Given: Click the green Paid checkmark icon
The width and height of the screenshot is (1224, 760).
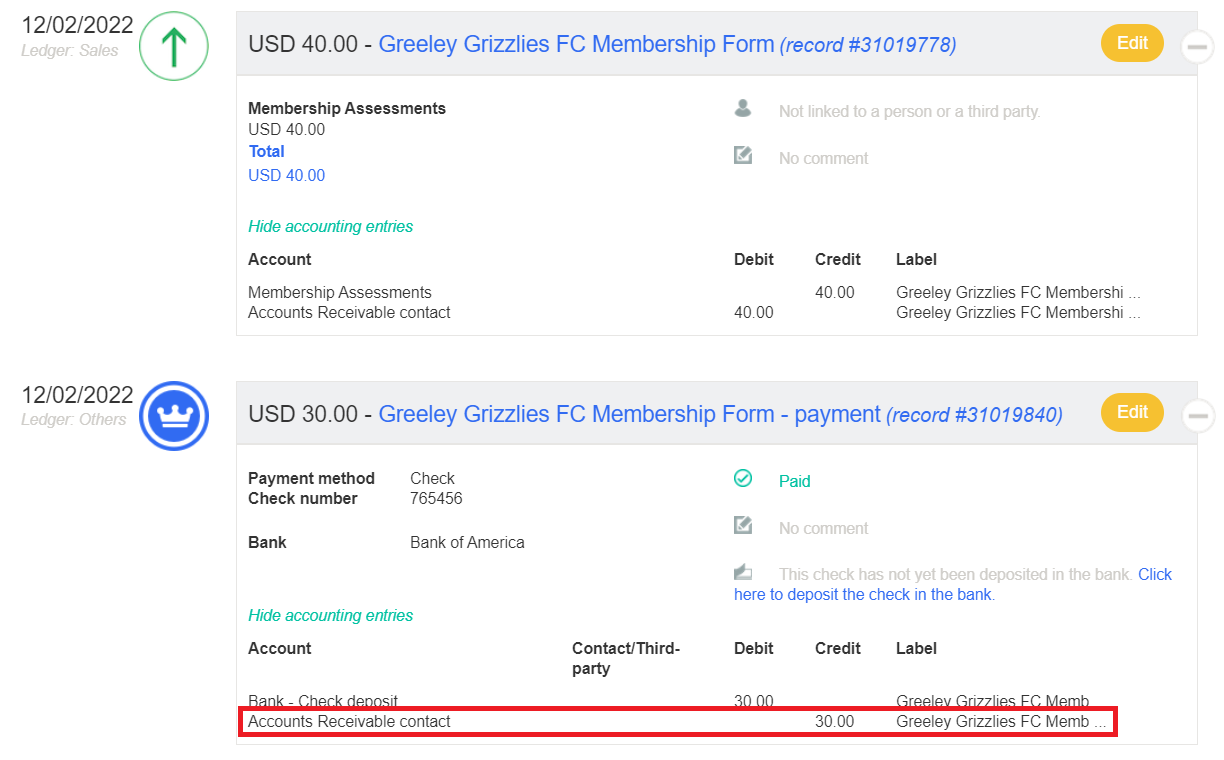Looking at the screenshot, I should click(x=743, y=479).
